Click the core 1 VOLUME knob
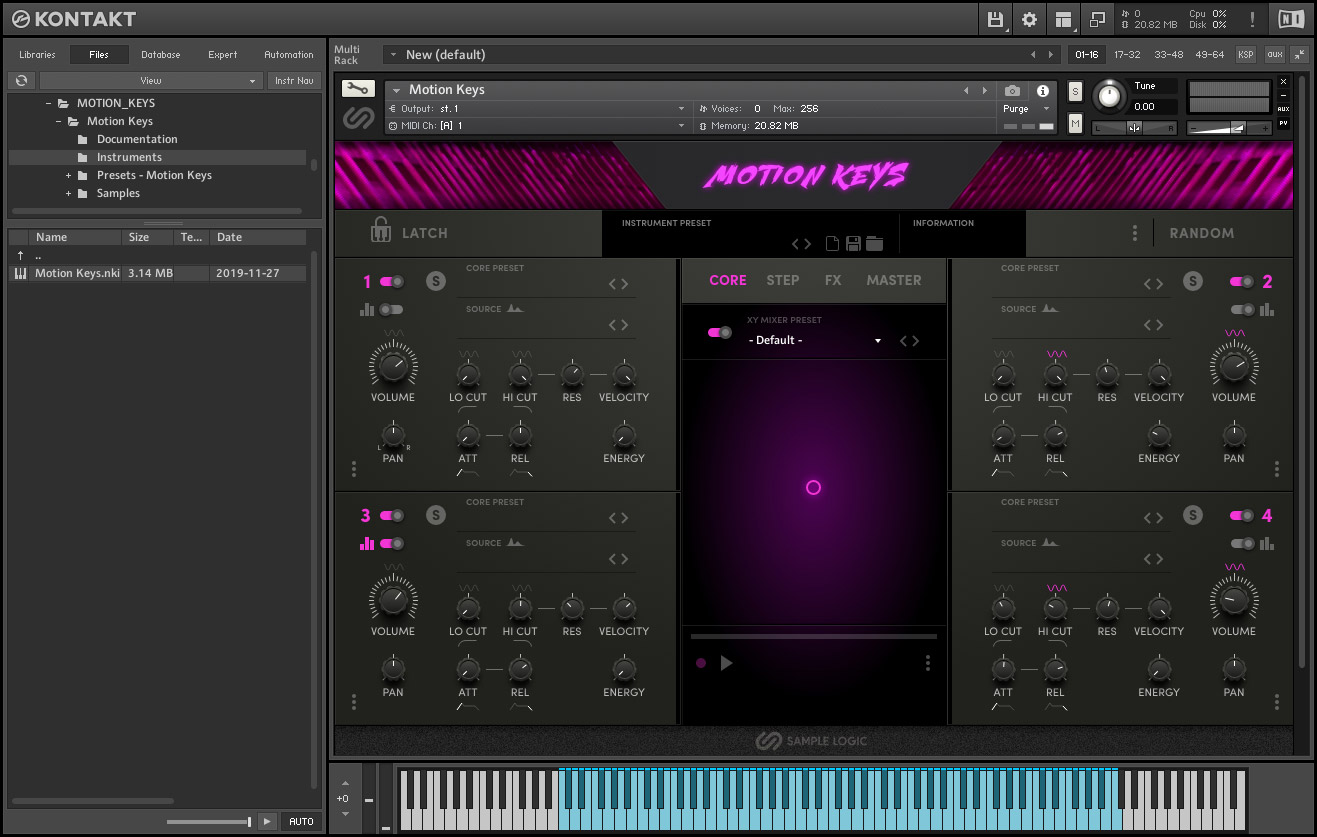The image size is (1317, 837). (x=393, y=365)
